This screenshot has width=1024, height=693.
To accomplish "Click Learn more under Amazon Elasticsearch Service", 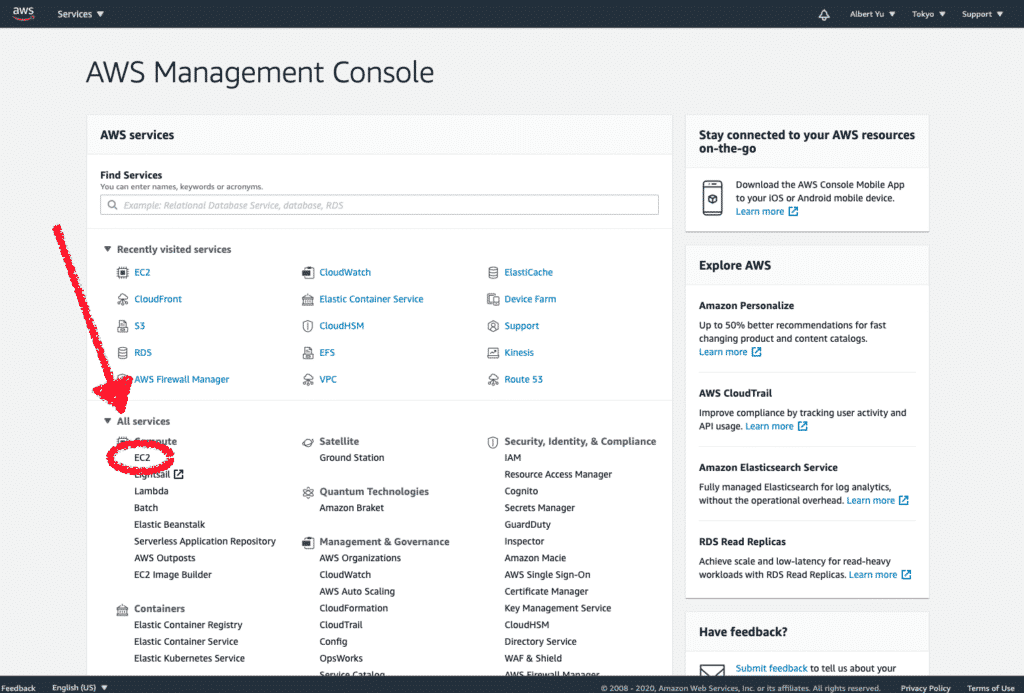I will tap(878, 500).
